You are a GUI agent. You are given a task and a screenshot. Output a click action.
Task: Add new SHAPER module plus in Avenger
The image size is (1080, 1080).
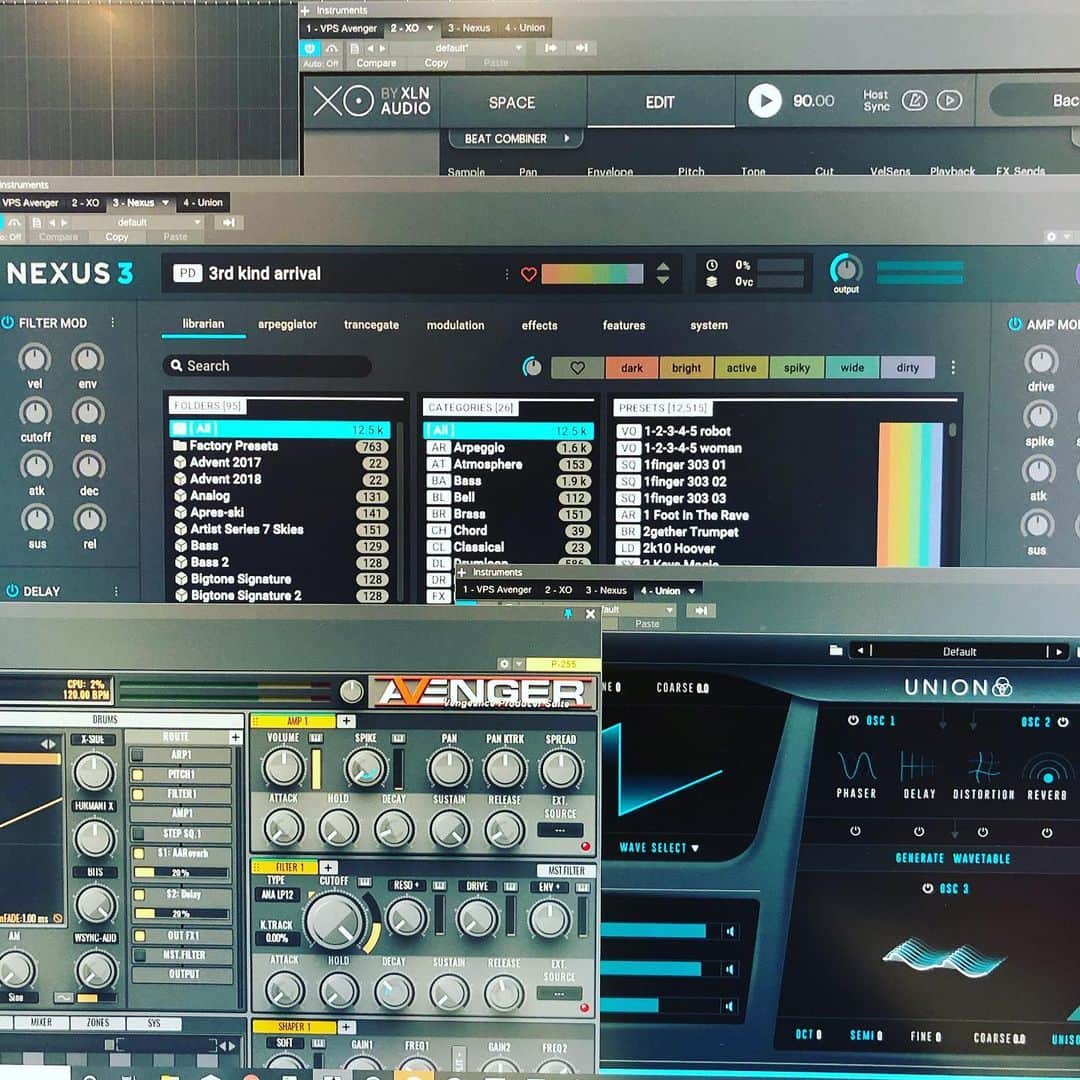pos(346,1027)
